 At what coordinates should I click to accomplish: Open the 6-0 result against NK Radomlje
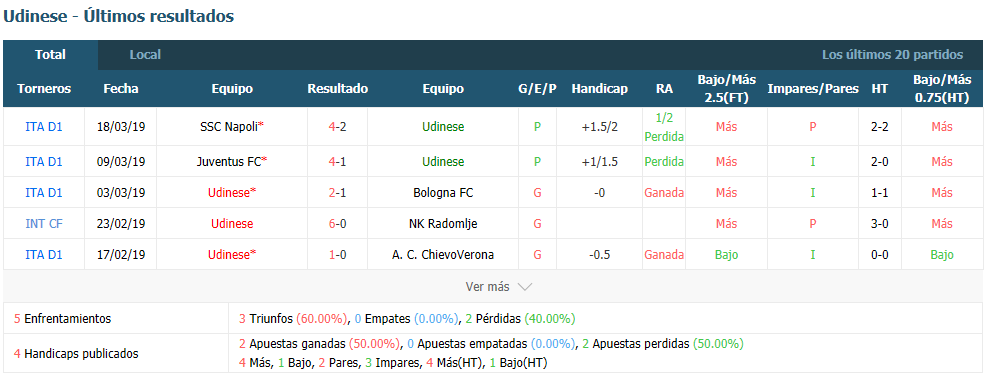[337, 224]
